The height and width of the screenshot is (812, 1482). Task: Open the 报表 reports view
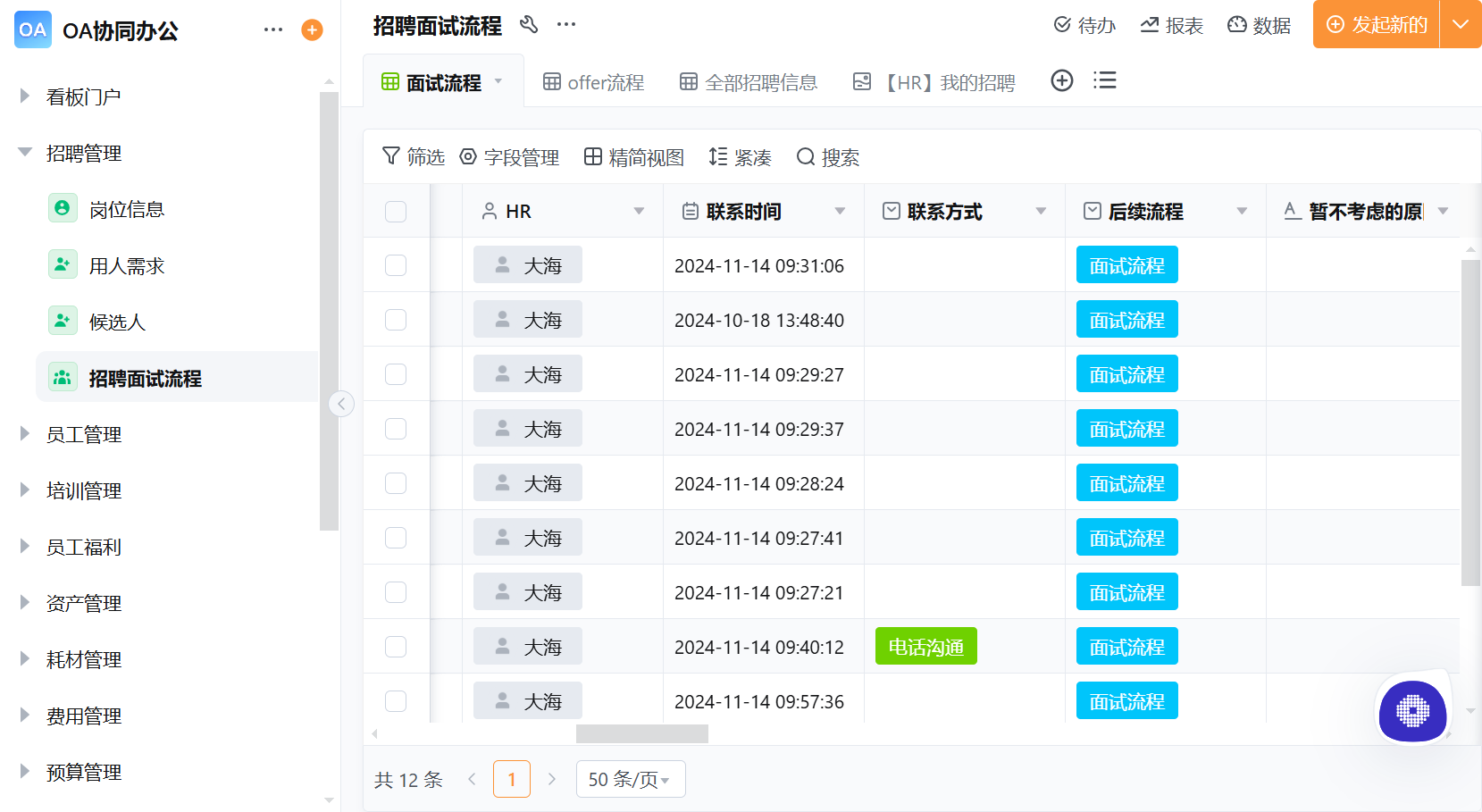1171,25
